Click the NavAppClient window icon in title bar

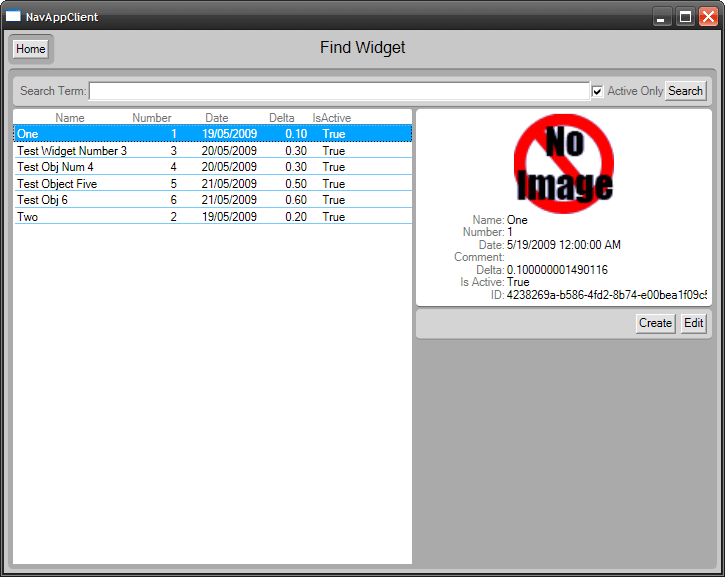click(13, 17)
